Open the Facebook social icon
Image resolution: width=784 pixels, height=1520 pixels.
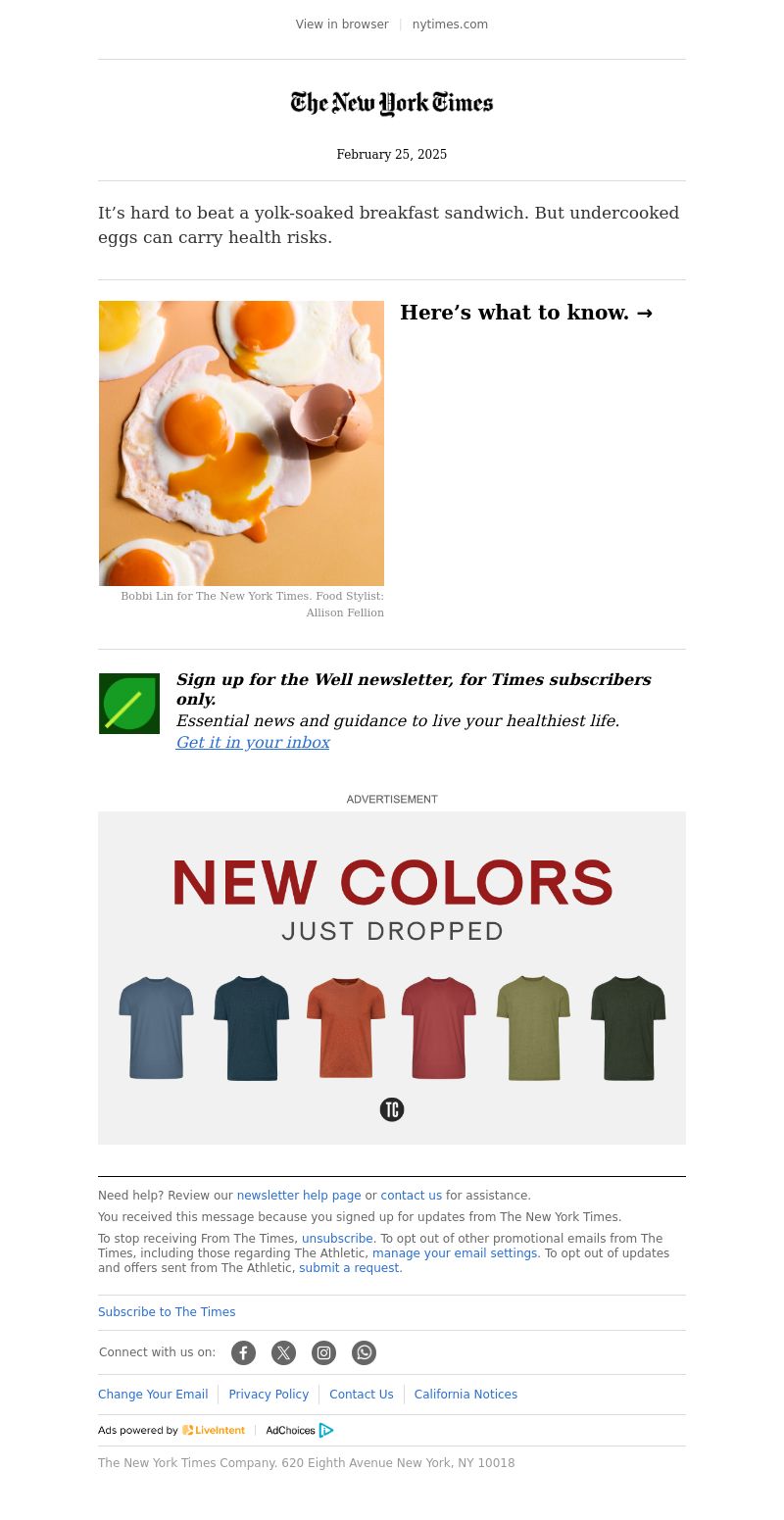tap(243, 1352)
